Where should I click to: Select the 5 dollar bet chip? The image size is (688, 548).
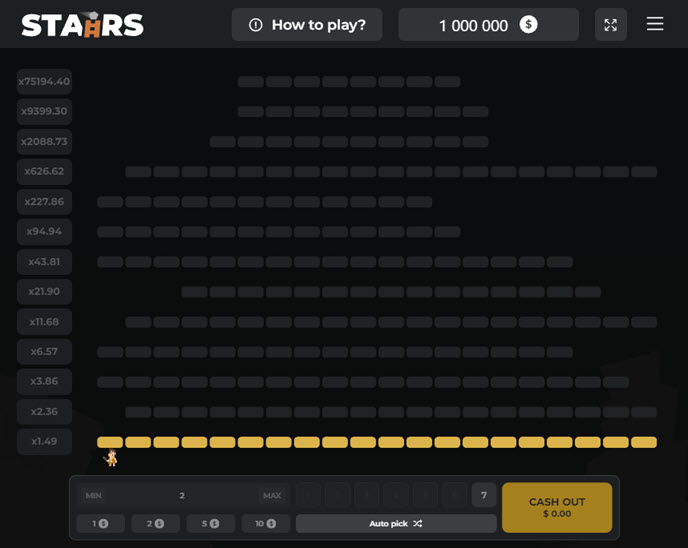210,523
